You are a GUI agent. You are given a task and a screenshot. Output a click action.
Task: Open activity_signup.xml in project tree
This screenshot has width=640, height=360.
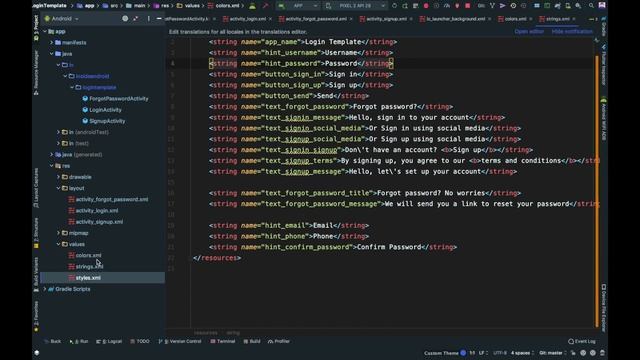(x=96, y=222)
